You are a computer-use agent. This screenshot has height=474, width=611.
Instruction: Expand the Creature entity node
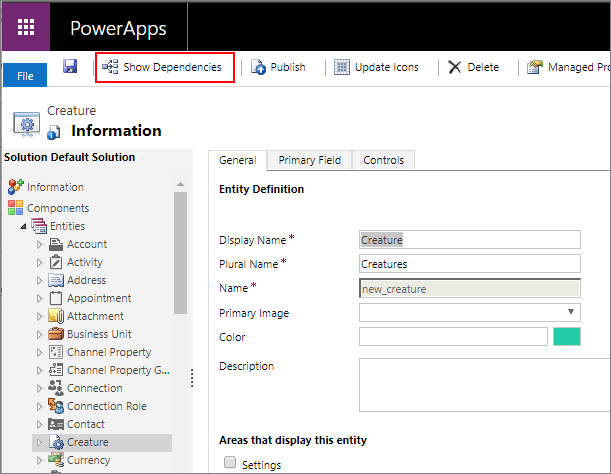click(40, 442)
